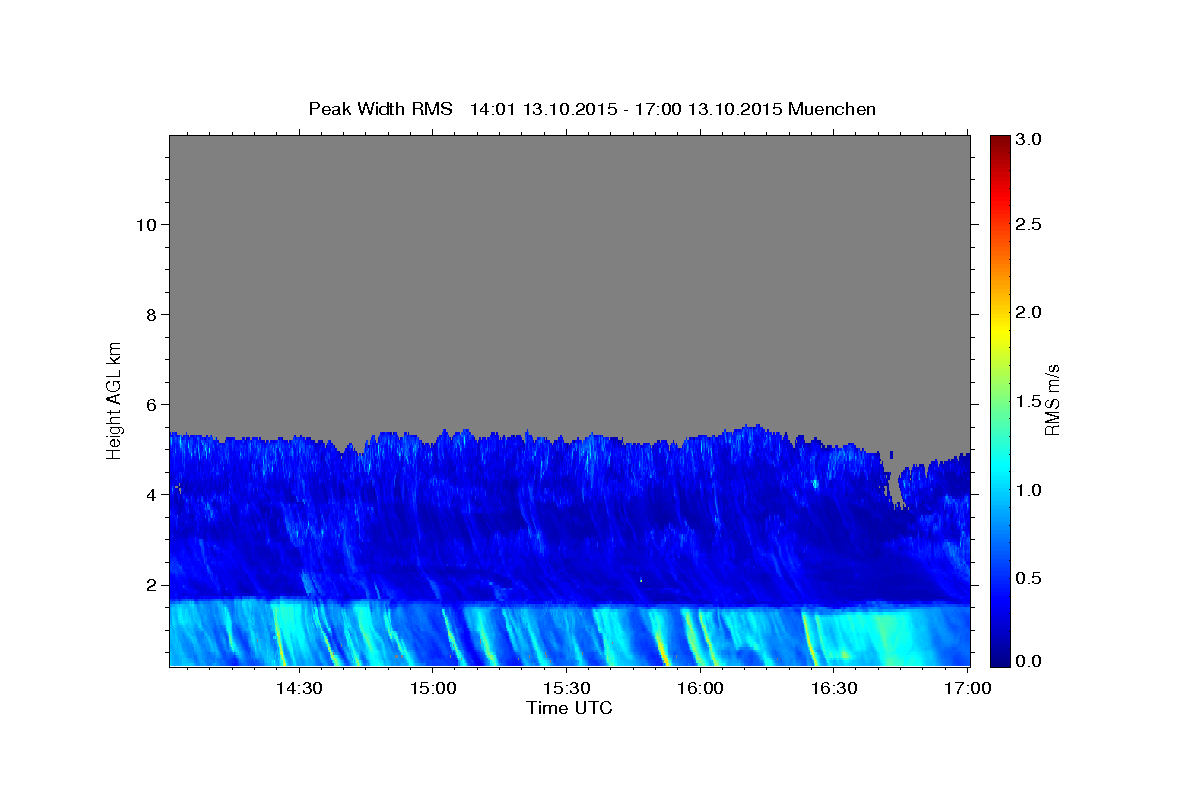This screenshot has height=800, width=1200.
Task: Click the 16:00 time tick label
Action: [701, 688]
